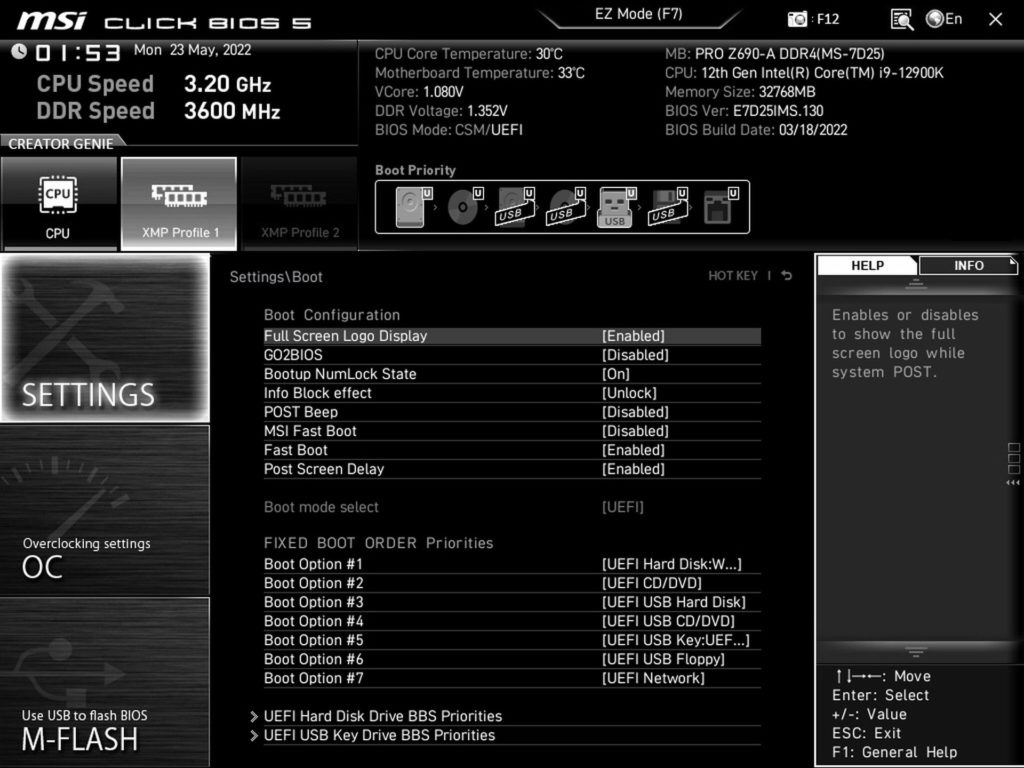Toggle POST Beep Disabled value
Viewport: 1024px width, 768px height.
[x=635, y=411]
